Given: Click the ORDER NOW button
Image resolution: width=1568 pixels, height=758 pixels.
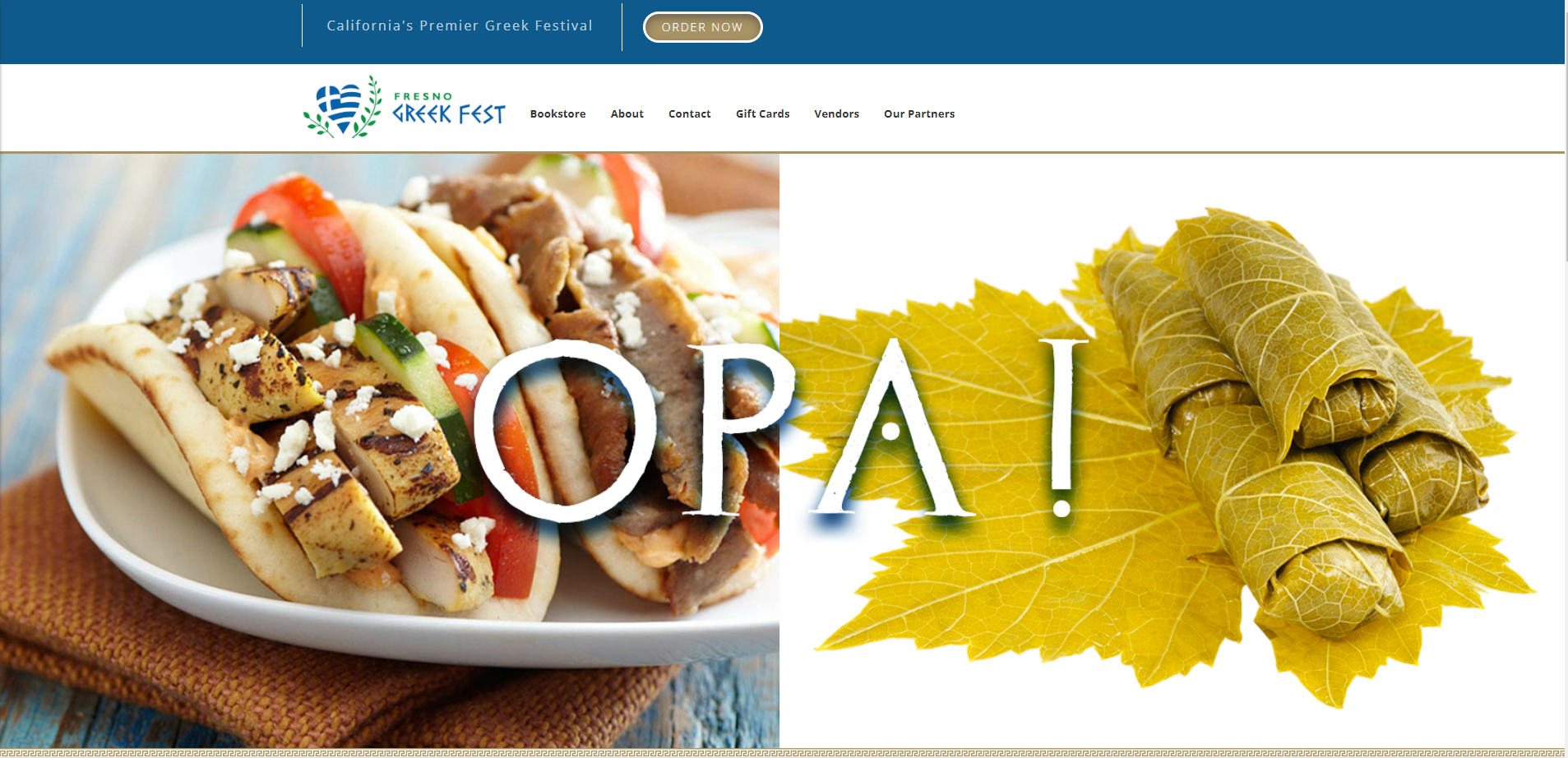Looking at the screenshot, I should (x=702, y=27).
